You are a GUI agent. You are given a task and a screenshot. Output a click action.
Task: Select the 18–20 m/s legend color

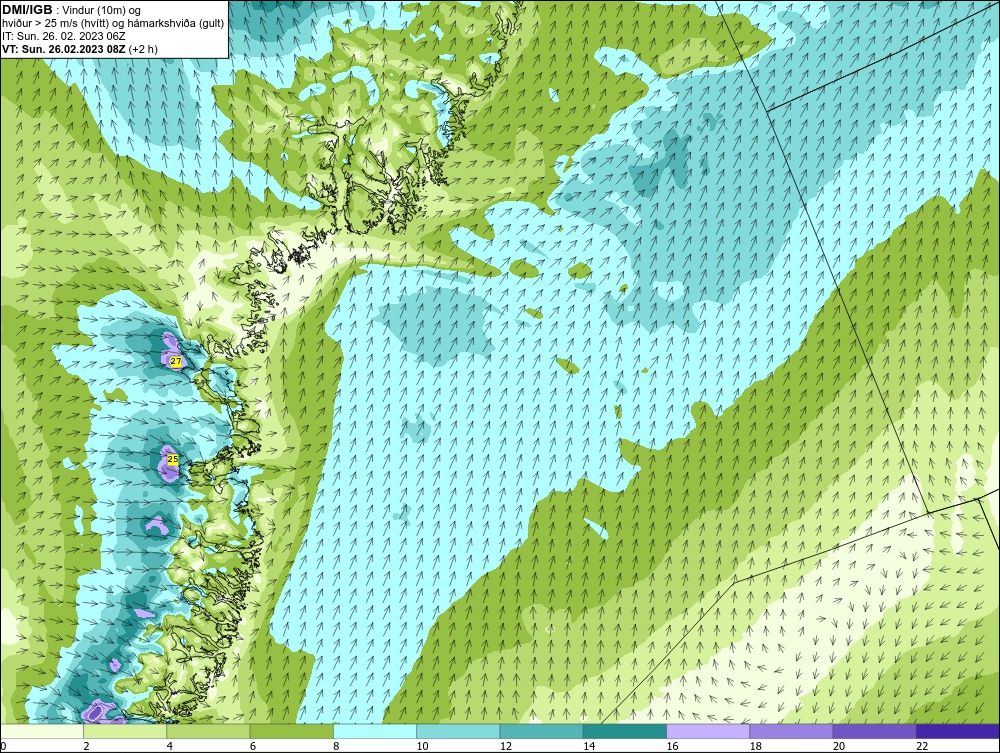791,731
